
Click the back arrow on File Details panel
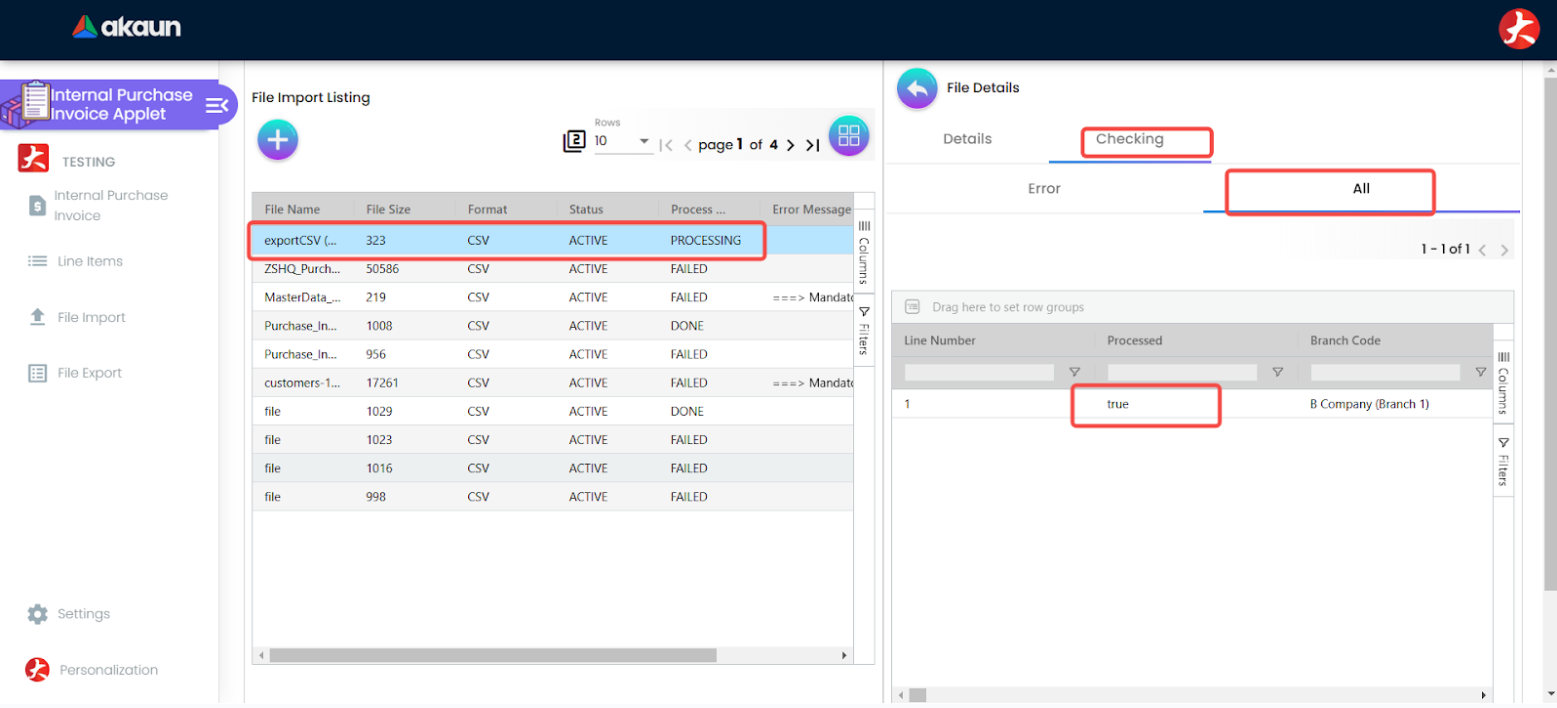[x=916, y=88]
